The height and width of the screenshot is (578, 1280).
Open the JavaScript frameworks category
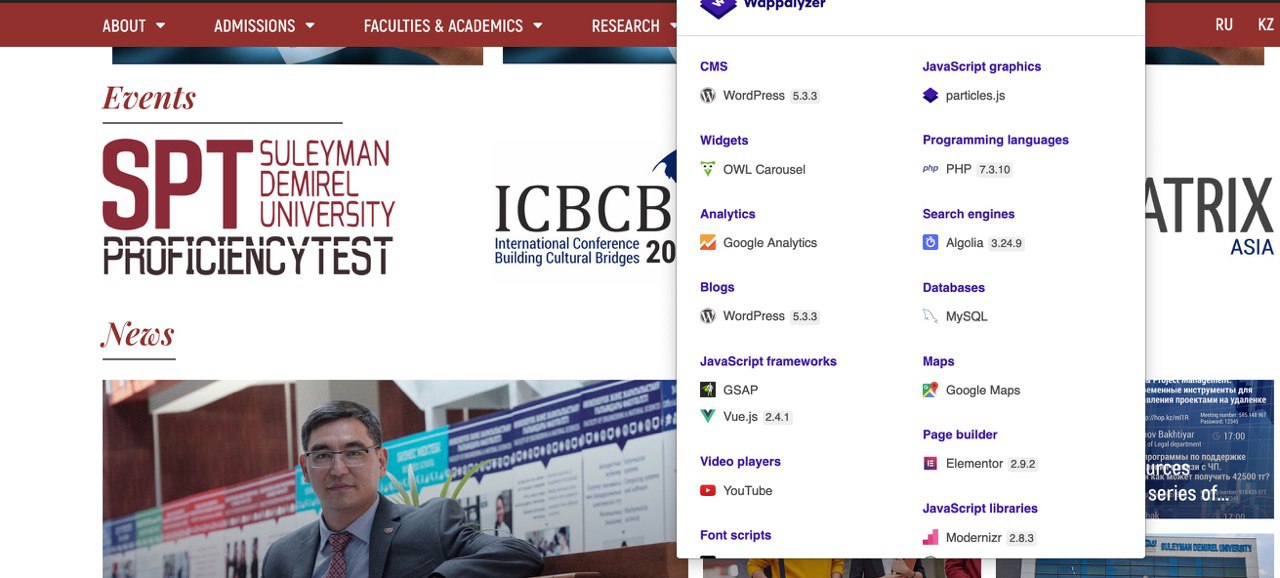(x=768, y=361)
